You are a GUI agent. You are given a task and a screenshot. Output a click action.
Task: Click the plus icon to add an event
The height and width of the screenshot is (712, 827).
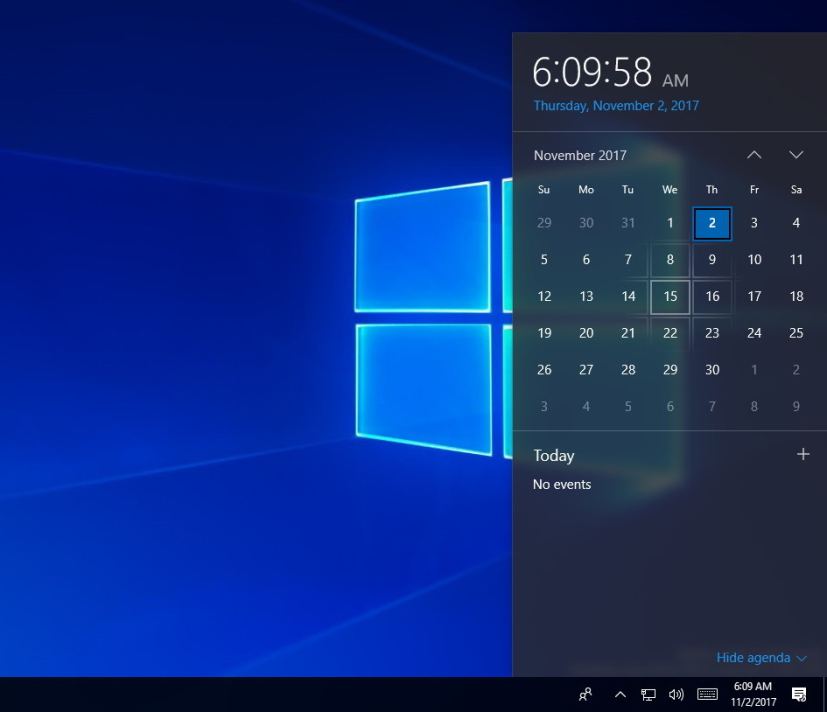click(803, 454)
